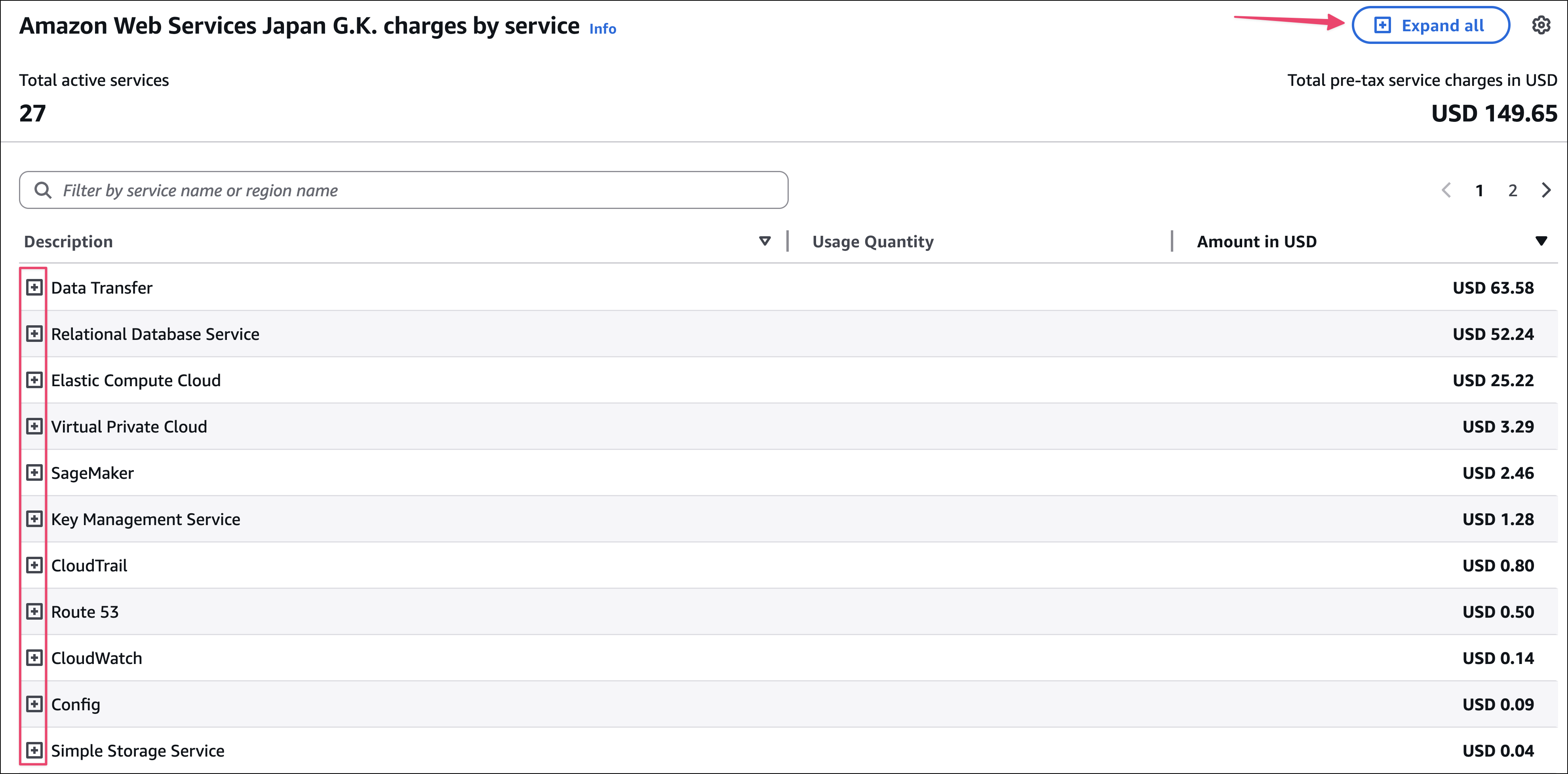Click the Expand all button
Screen dimensions: 1568x774
click(x=1430, y=26)
